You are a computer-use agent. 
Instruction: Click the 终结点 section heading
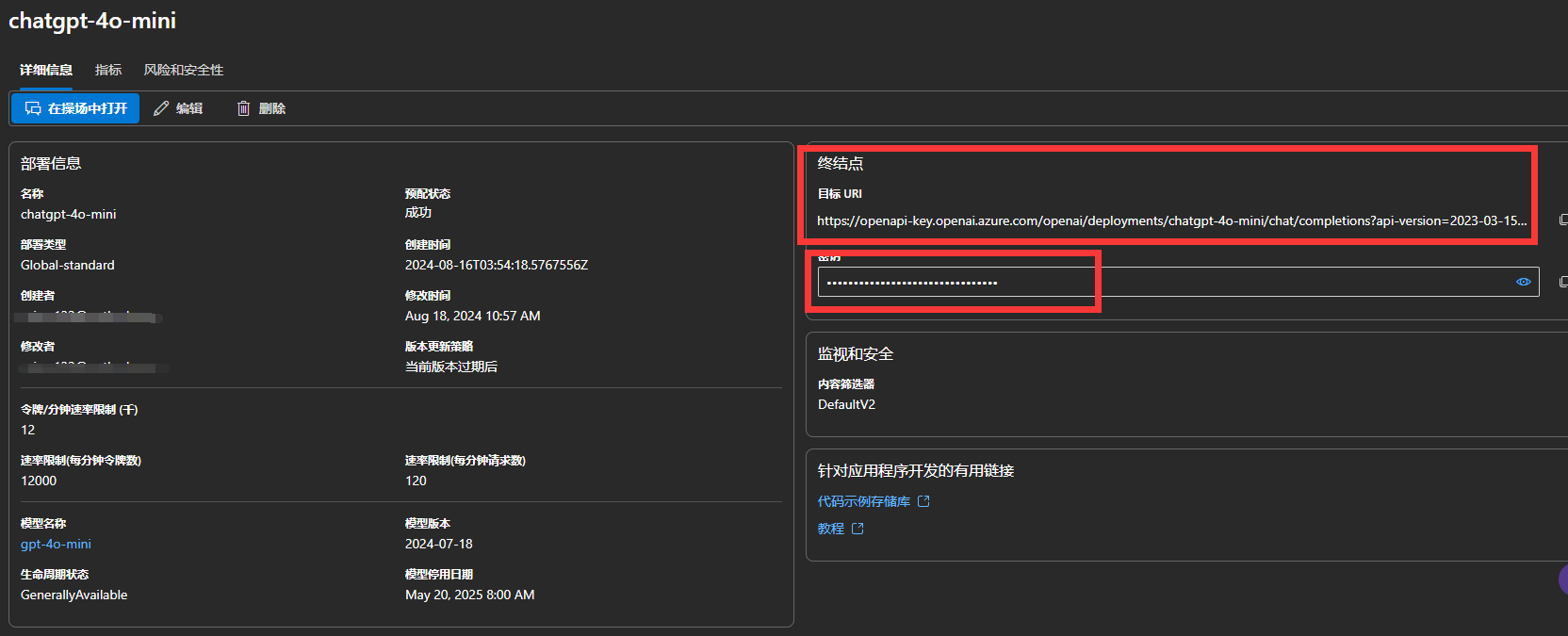(841, 163)
